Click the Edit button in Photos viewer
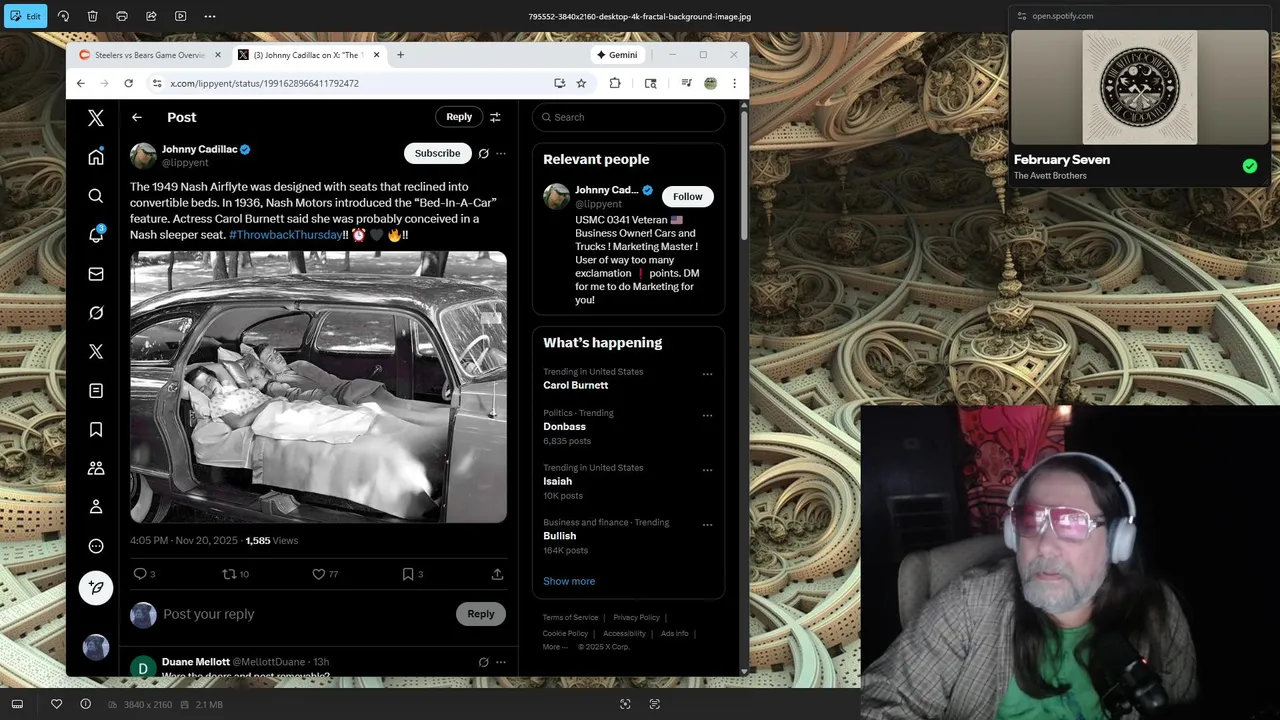Viewport: 1280px width, 720px height. pyautogui.click(x=25, y=16)
